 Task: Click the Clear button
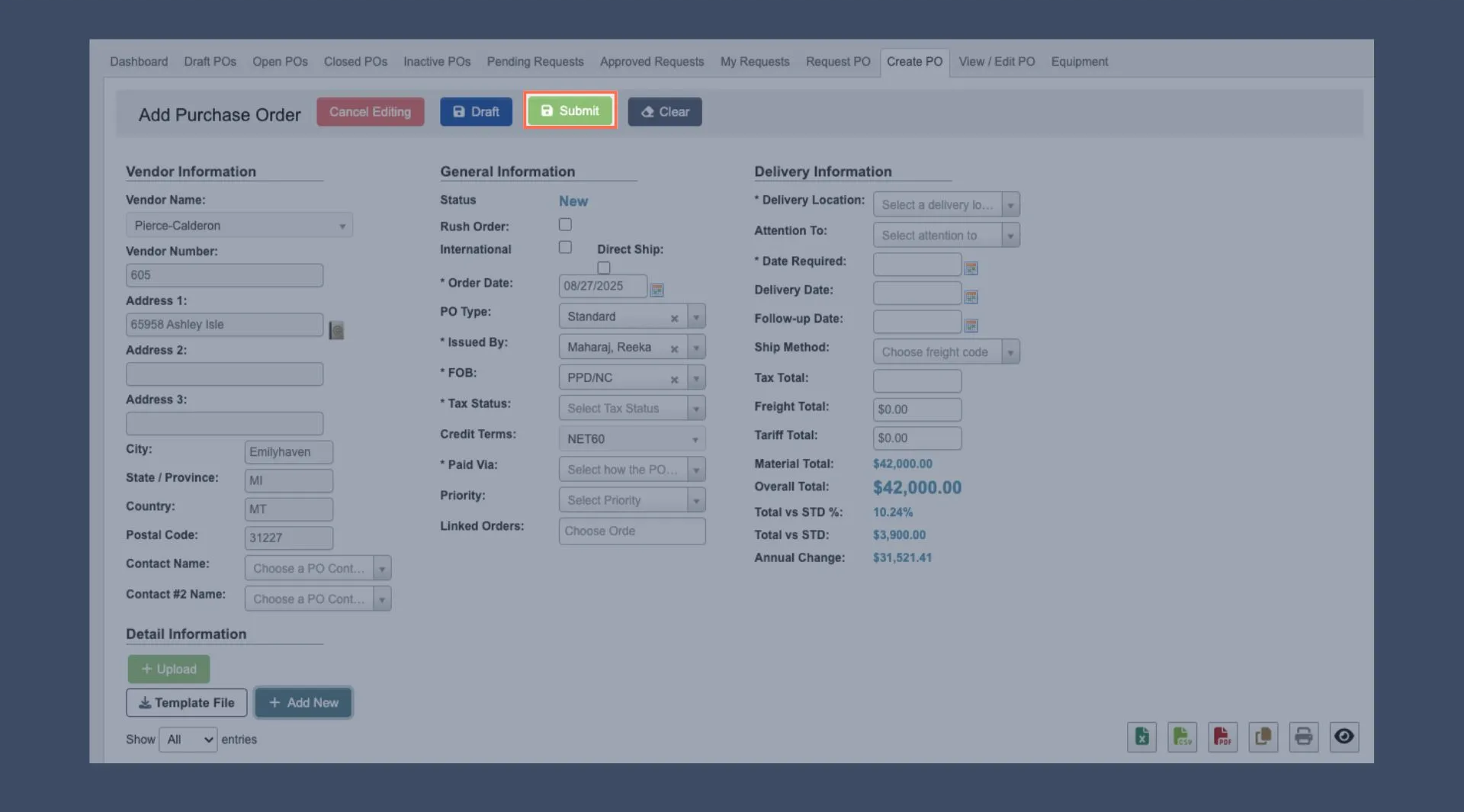[665, 111]
